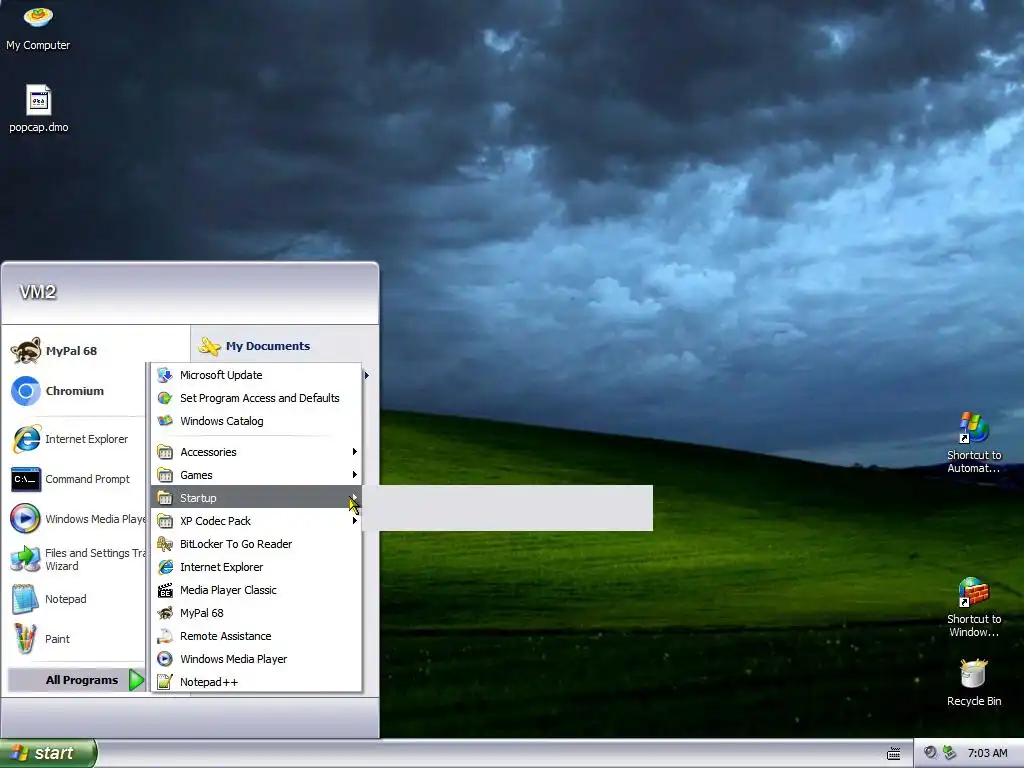Click the first system tray icon

tap(930, 753)
